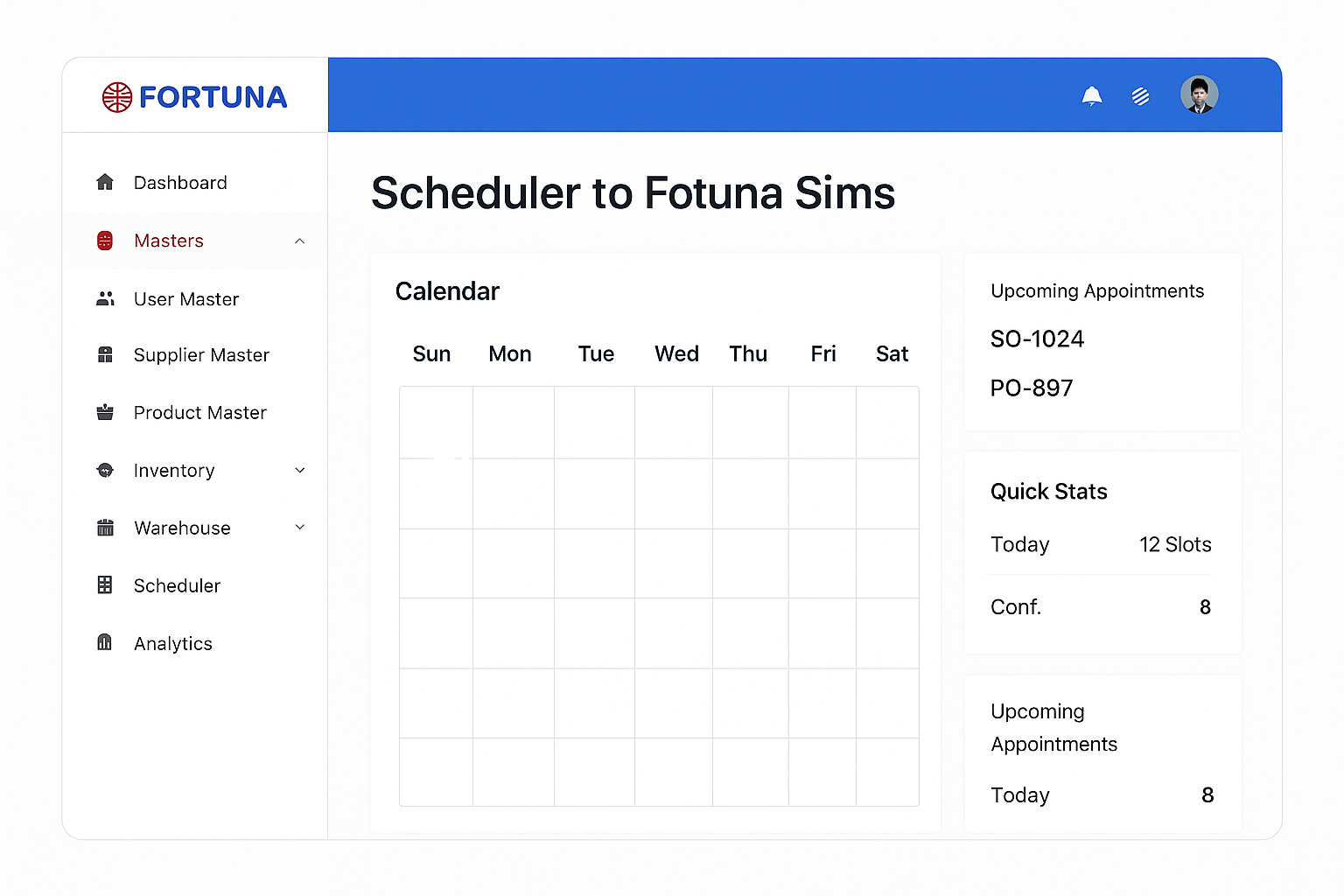The image size is (1344, 896).
Task: Go to the Analytics menu item
Action: (x=173, y=643)
